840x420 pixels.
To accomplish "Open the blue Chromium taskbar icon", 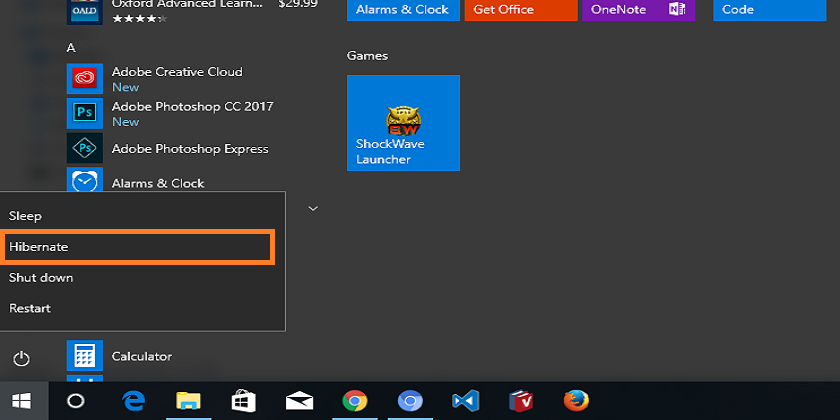I will pyautogui.click(x=410, y=401).
